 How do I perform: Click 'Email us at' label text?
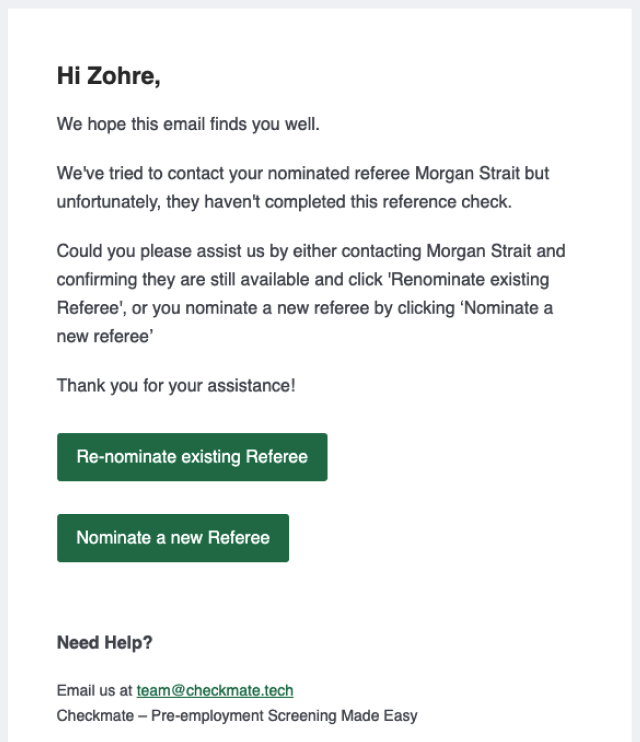click(95, 690)
